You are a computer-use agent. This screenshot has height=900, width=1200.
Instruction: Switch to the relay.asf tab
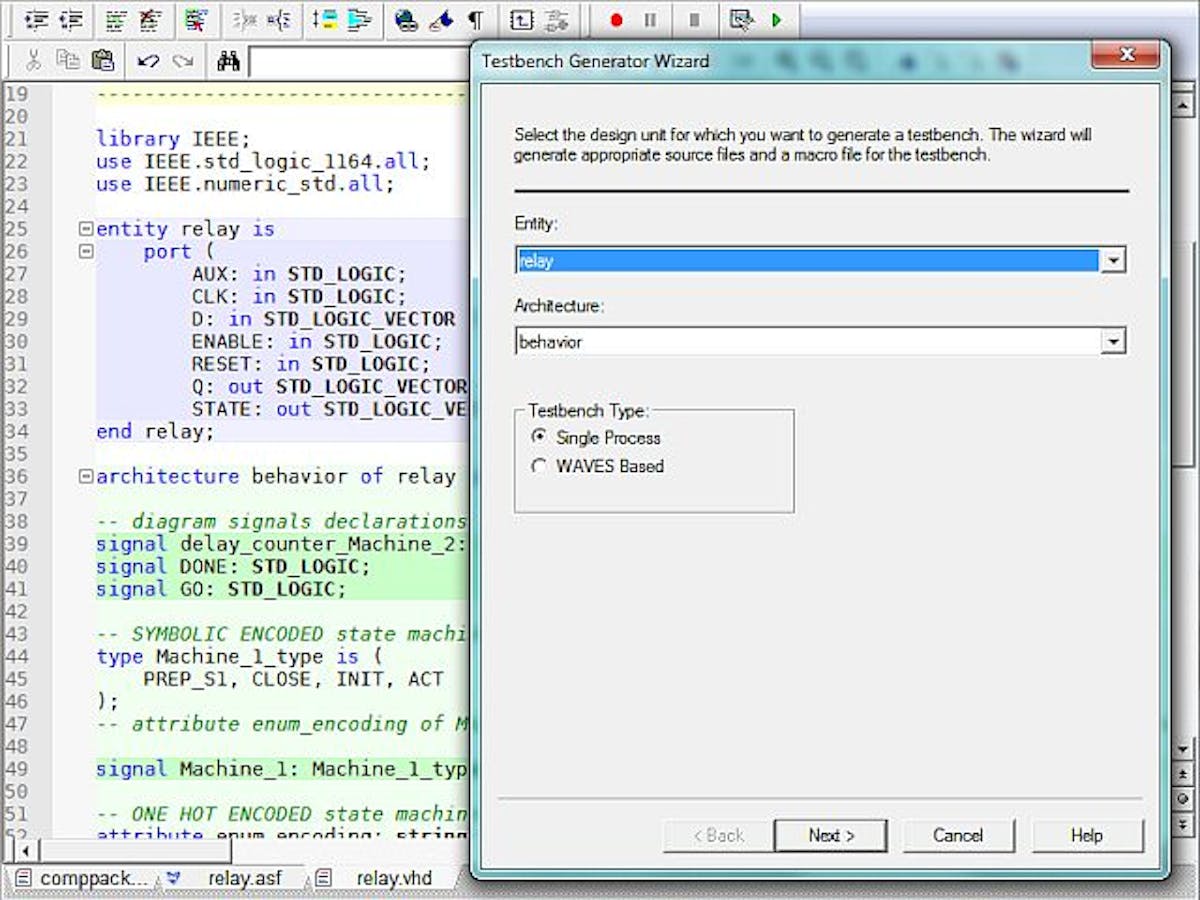tap(246, 878)
